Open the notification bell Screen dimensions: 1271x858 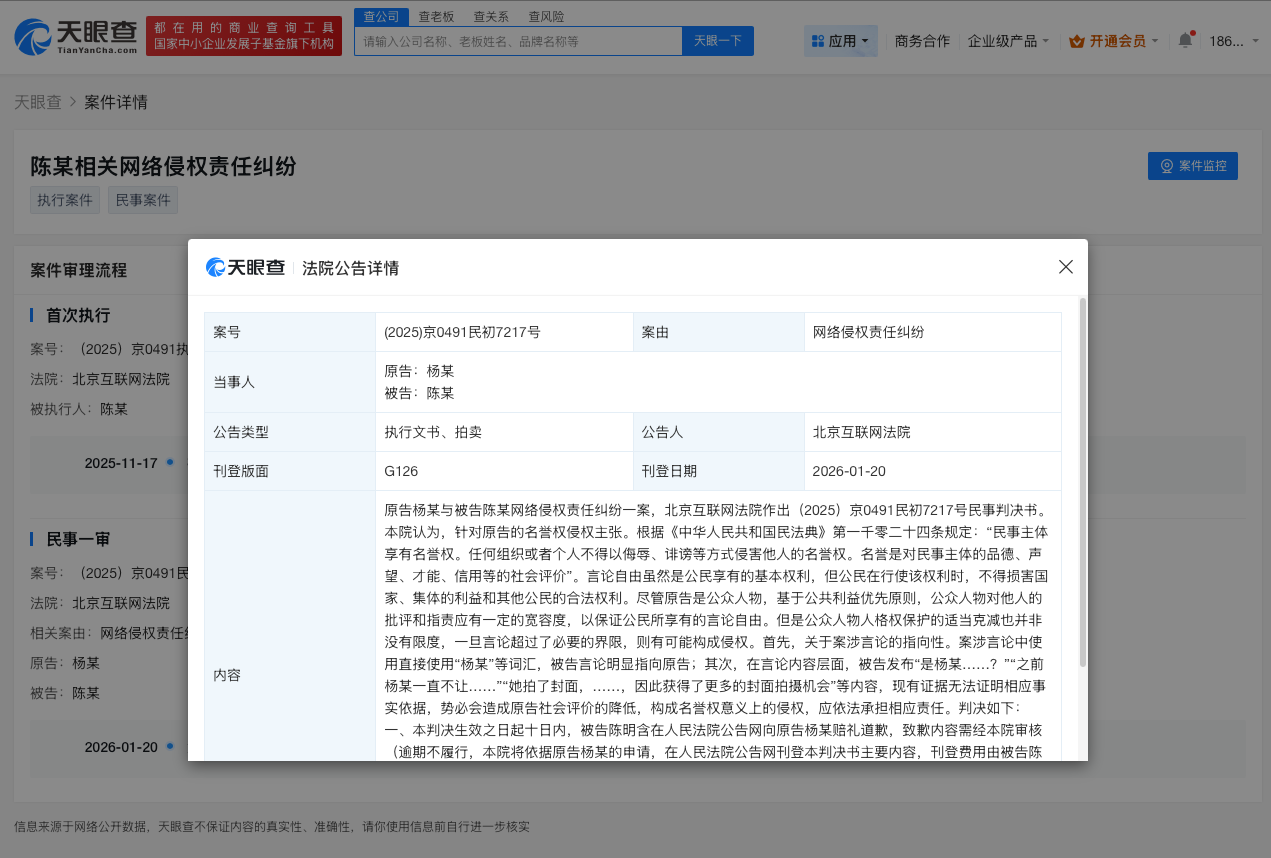pos(1185,40)
